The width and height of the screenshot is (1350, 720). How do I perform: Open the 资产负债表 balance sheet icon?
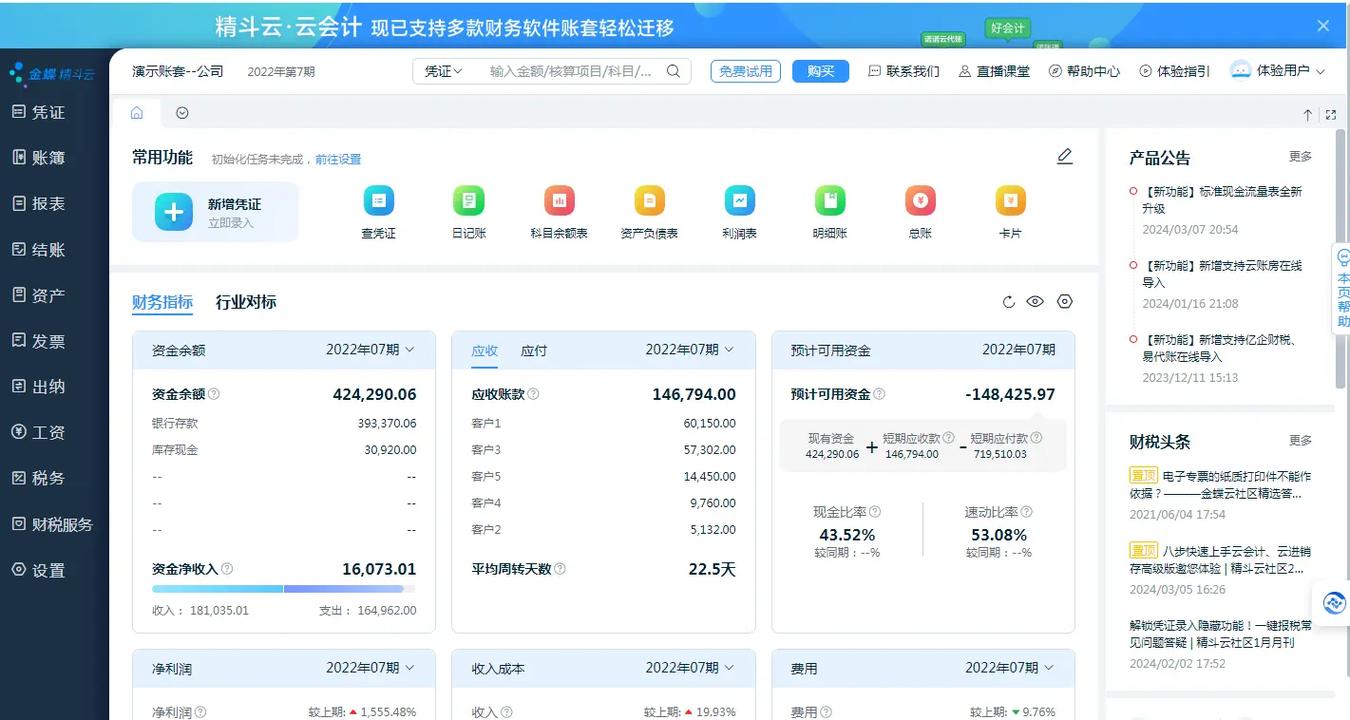click(649, 202)
